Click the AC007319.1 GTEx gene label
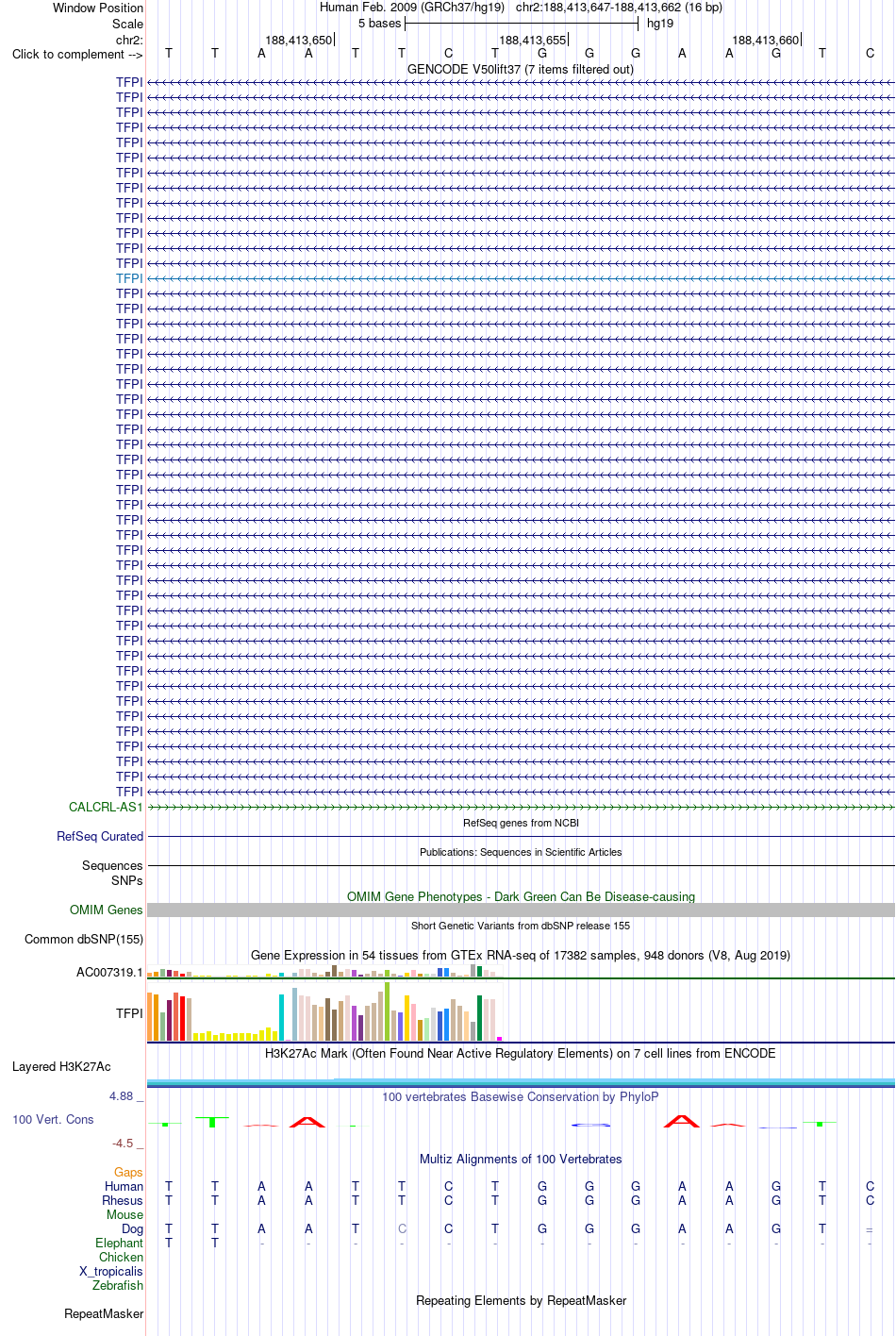 [109, 972]
